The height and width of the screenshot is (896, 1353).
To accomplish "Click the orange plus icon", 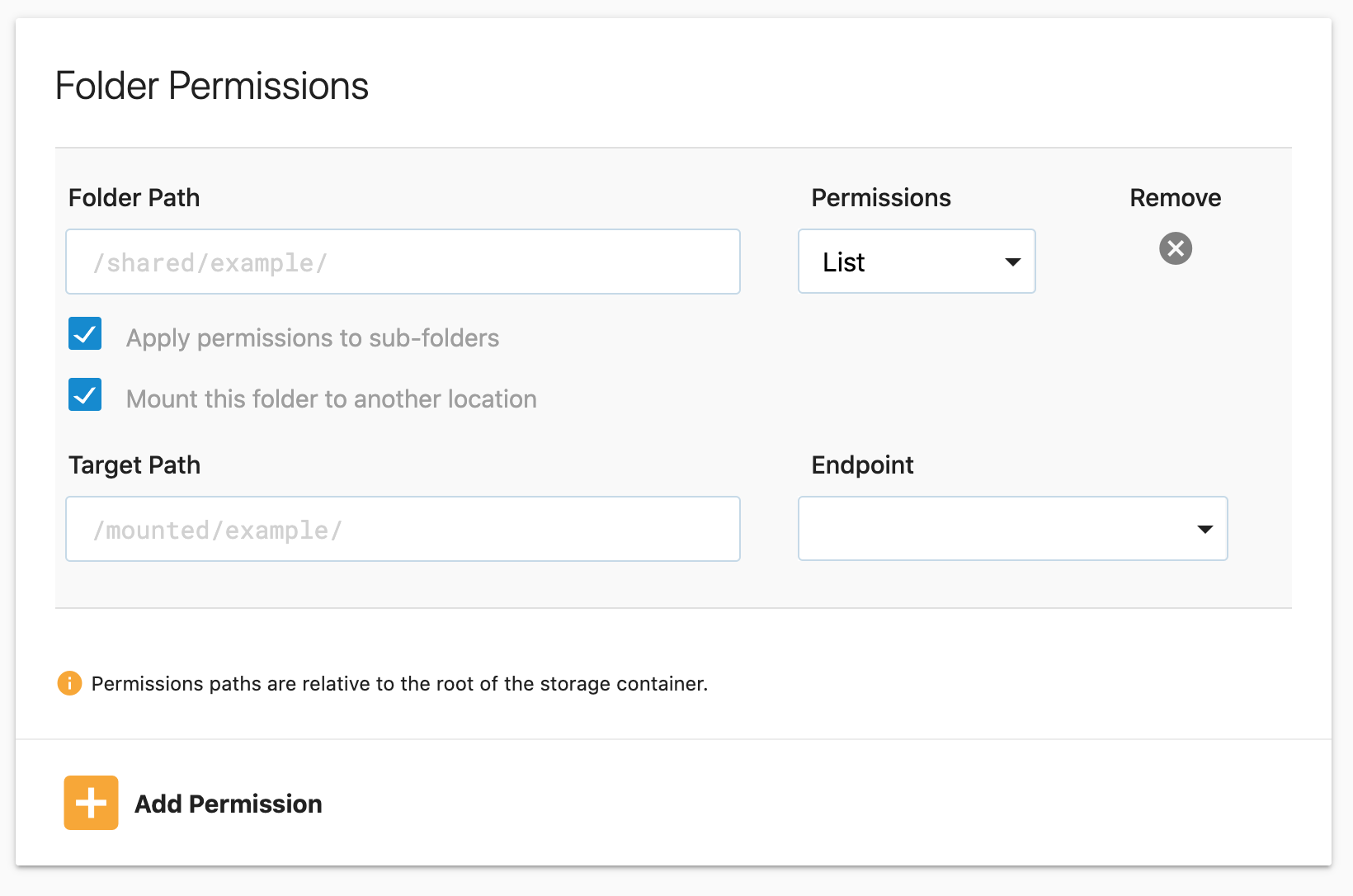I will (x=91, y=803).
